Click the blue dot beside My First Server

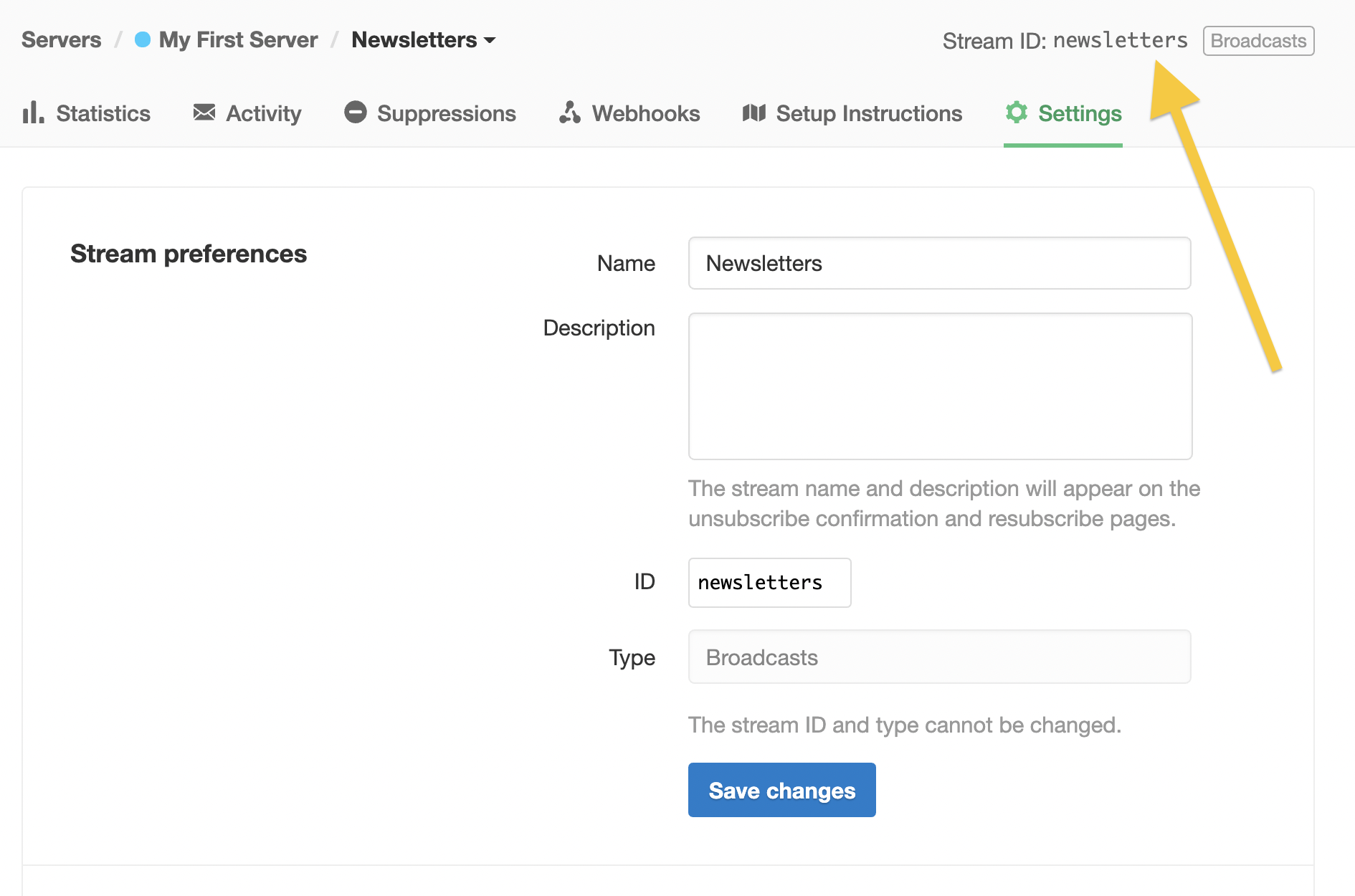(x=143, y=40)
